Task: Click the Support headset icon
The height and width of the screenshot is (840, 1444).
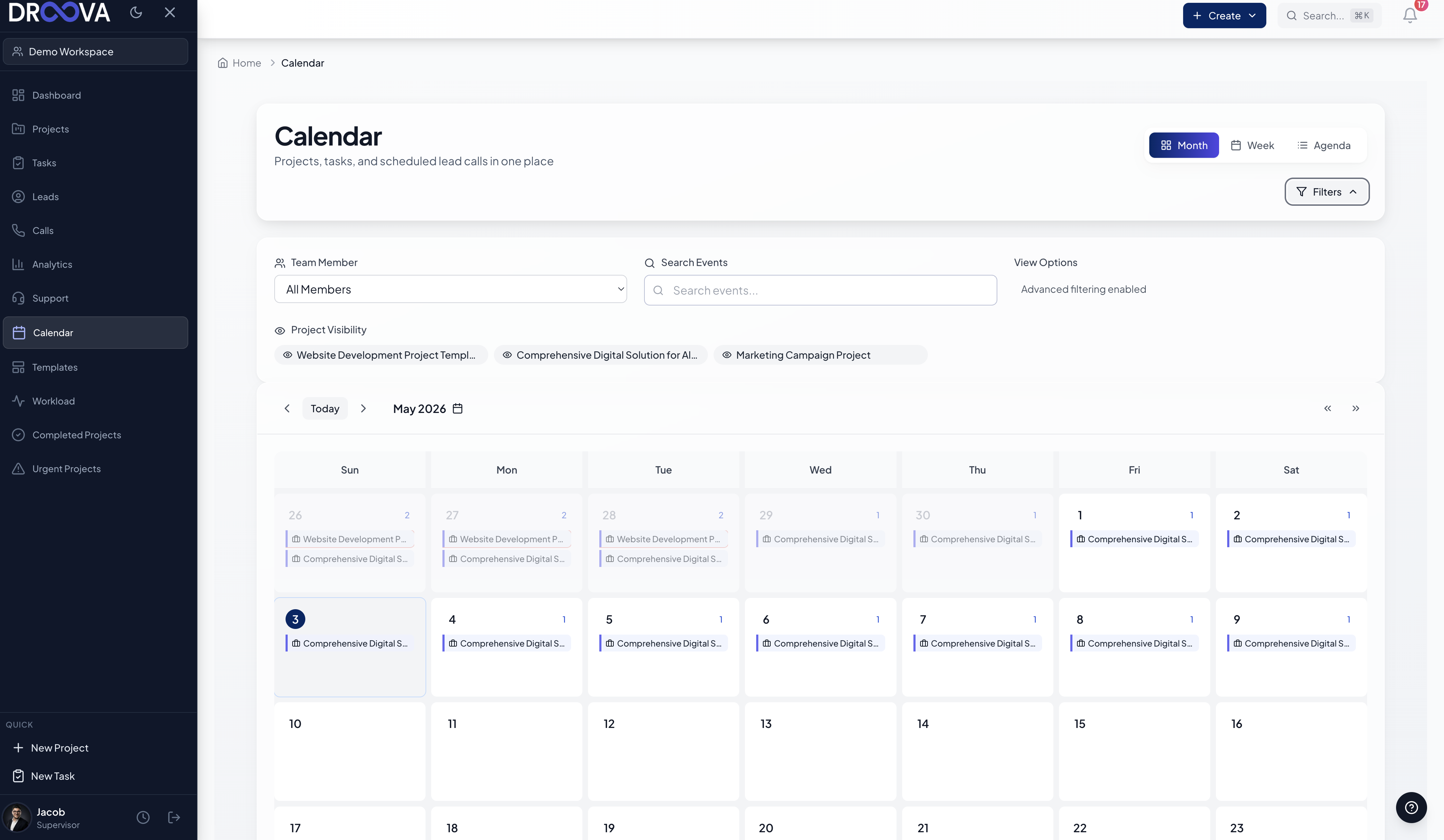Action: [18, 298]
